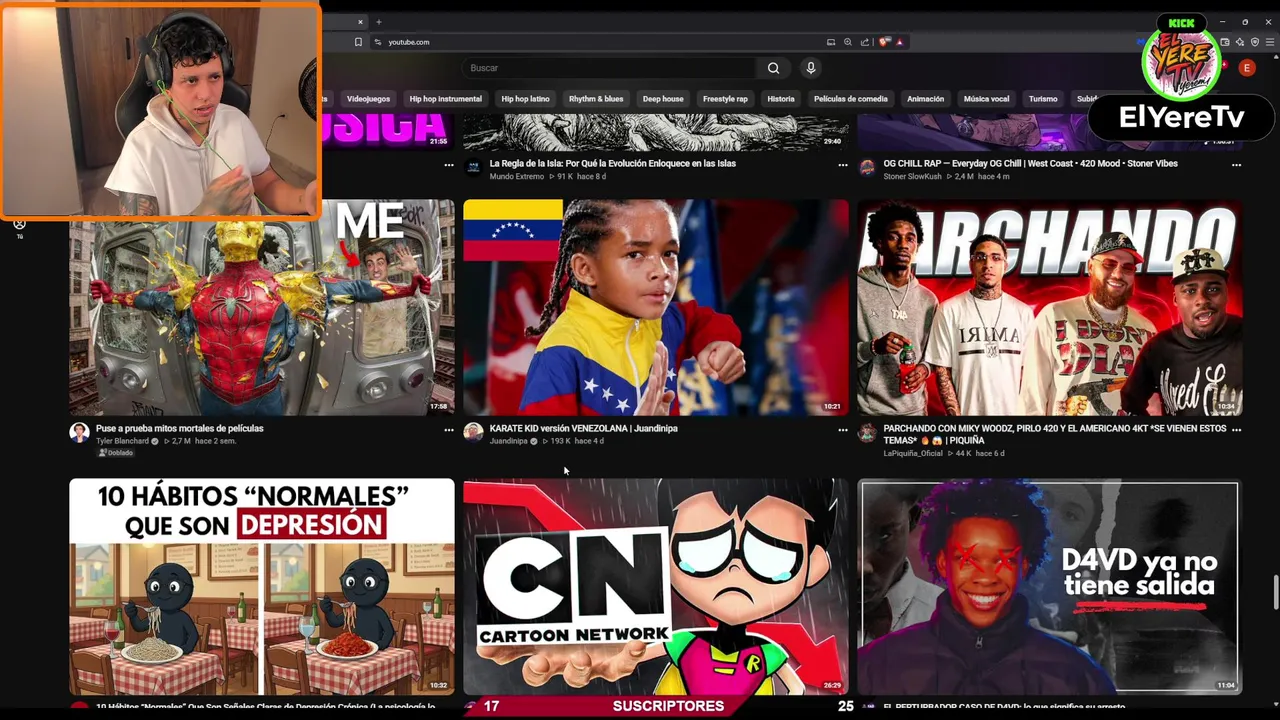The image size is (1280, 720).
Task: Play the Karate Kid Venezuelan flag thumbnail
Action: point(656,307)
